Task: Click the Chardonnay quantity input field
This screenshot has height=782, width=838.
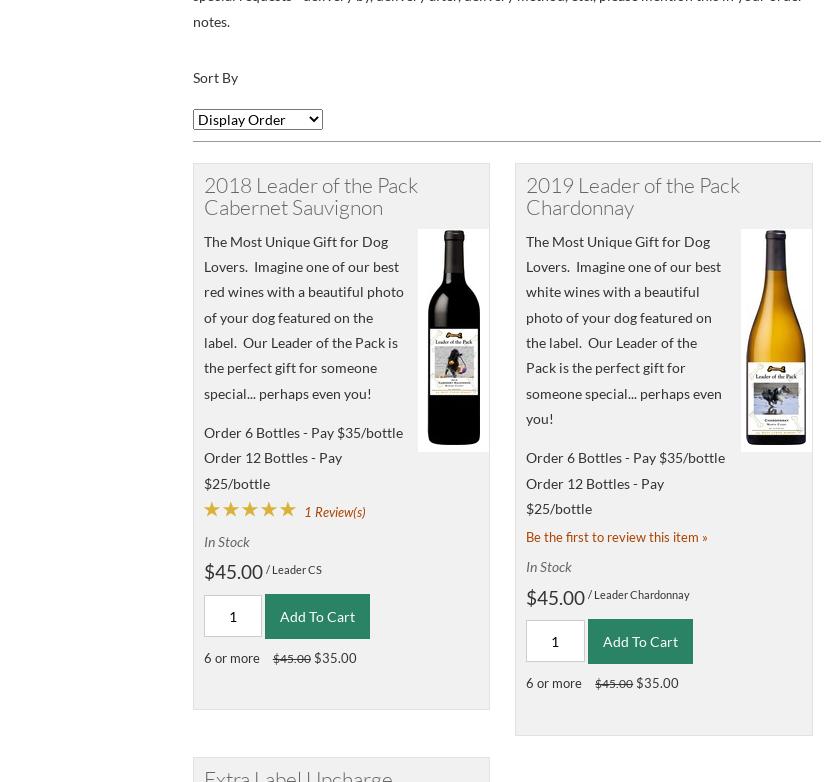Action: point(555,641)
